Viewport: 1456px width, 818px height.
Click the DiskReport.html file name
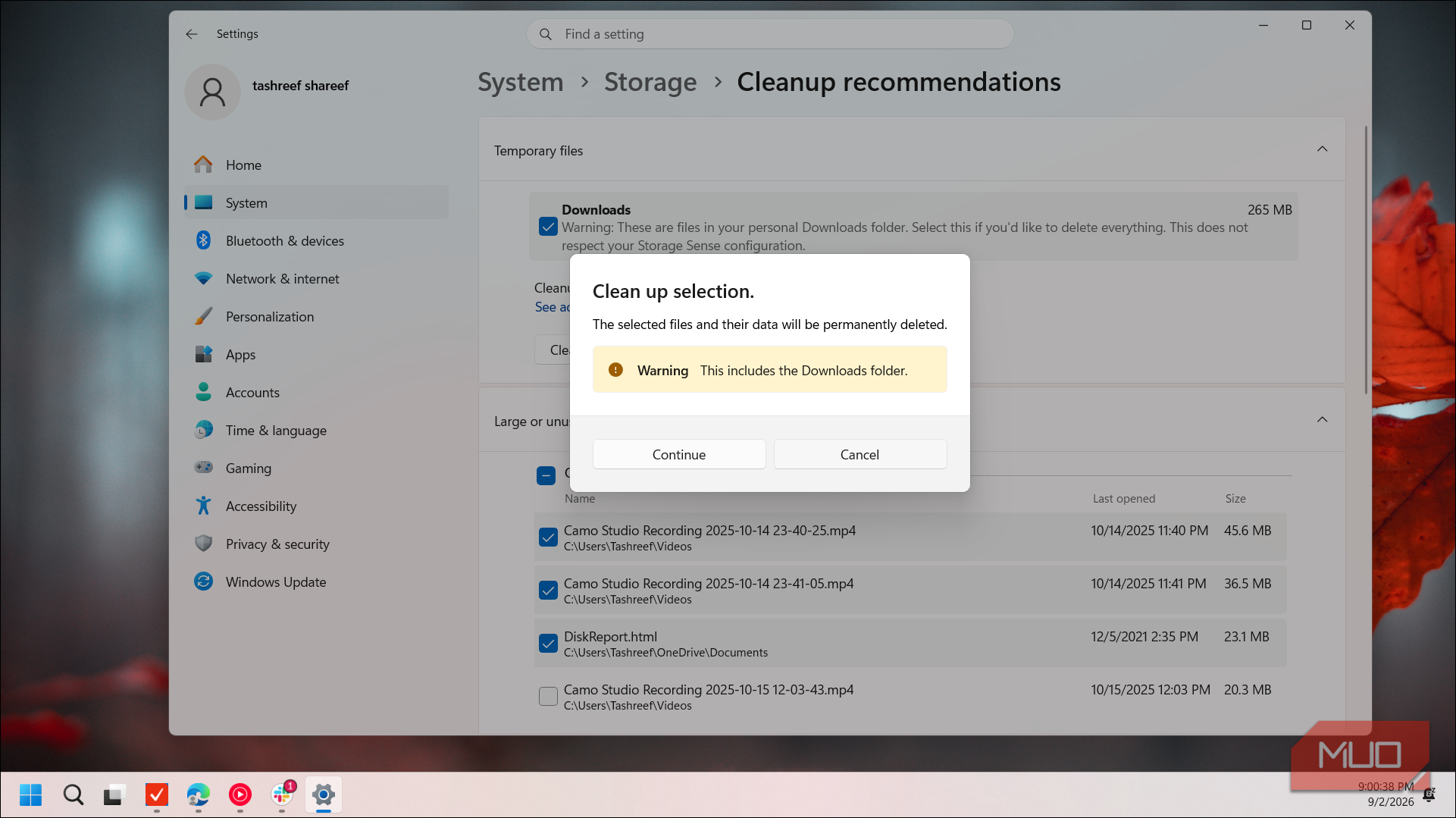[610, 637]
